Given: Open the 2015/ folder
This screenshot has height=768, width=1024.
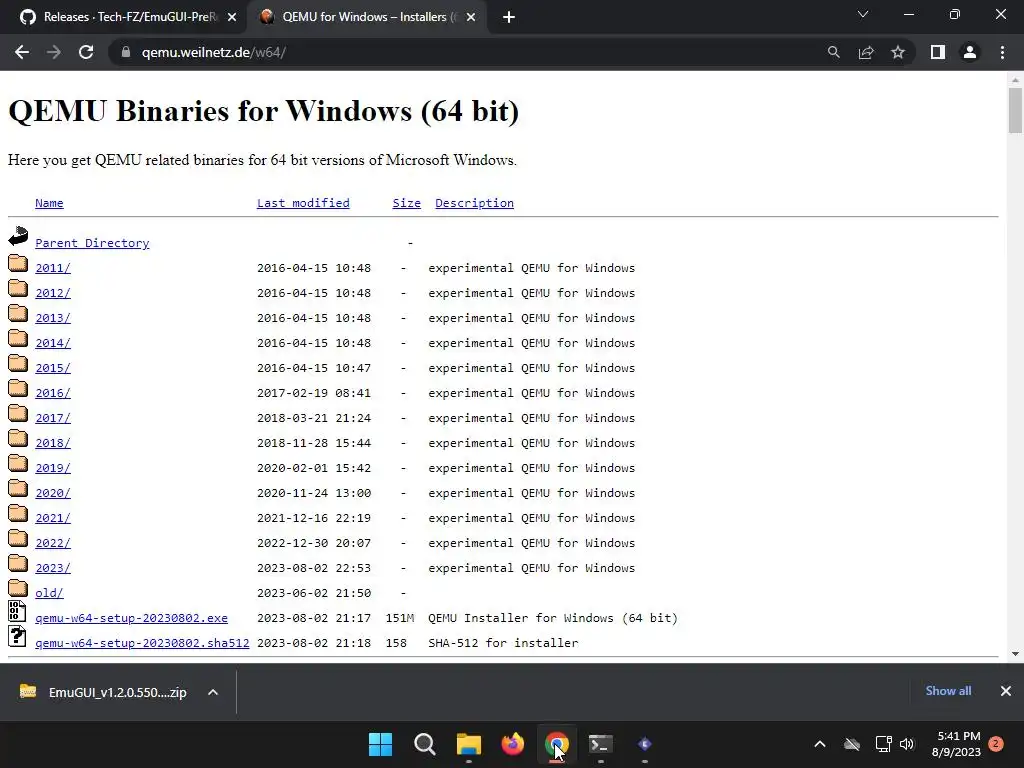Looking at the screenshot, I should [x=53, y=368].
